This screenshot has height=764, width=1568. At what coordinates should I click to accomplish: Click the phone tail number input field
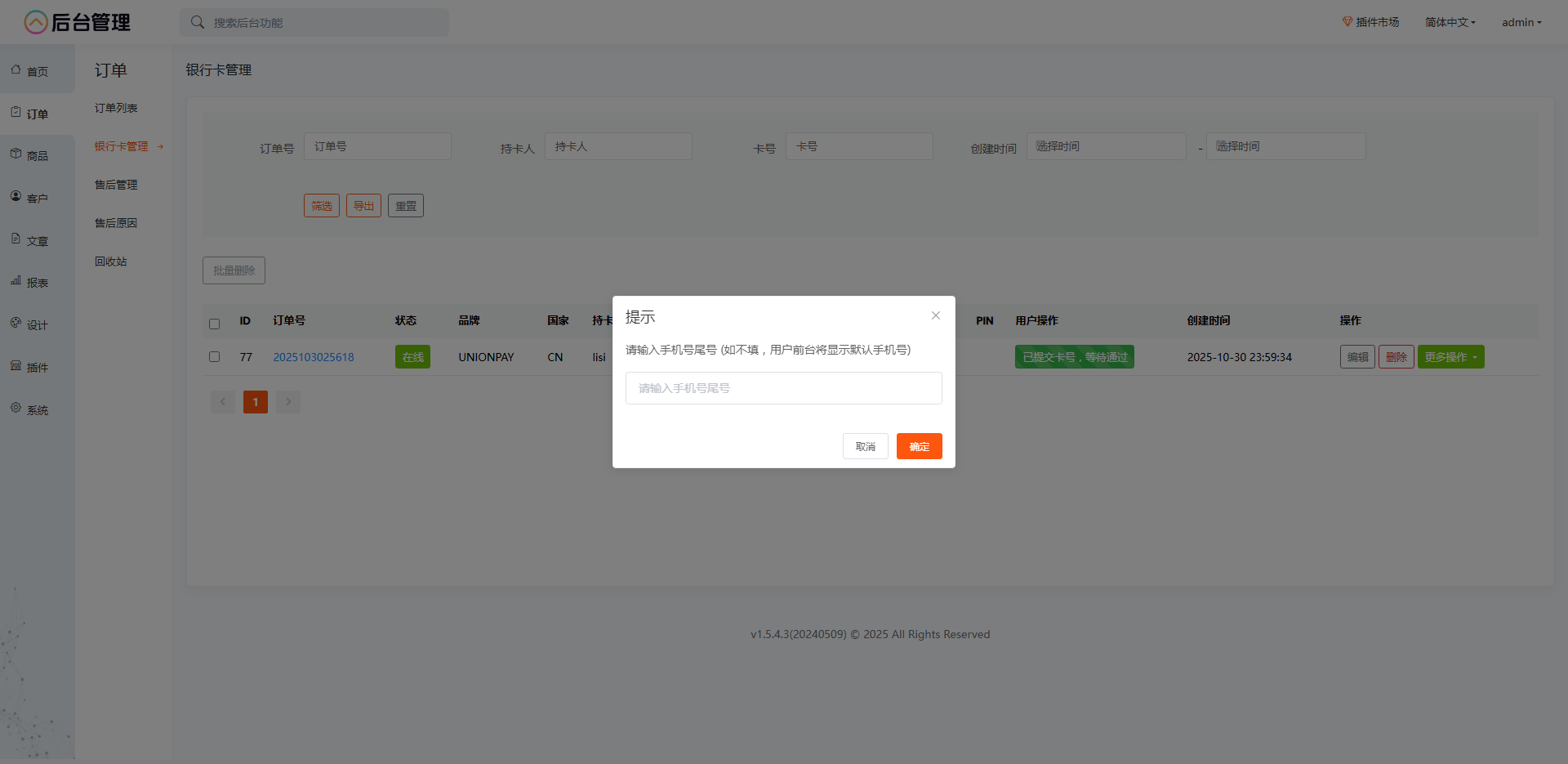pos(783,388)
